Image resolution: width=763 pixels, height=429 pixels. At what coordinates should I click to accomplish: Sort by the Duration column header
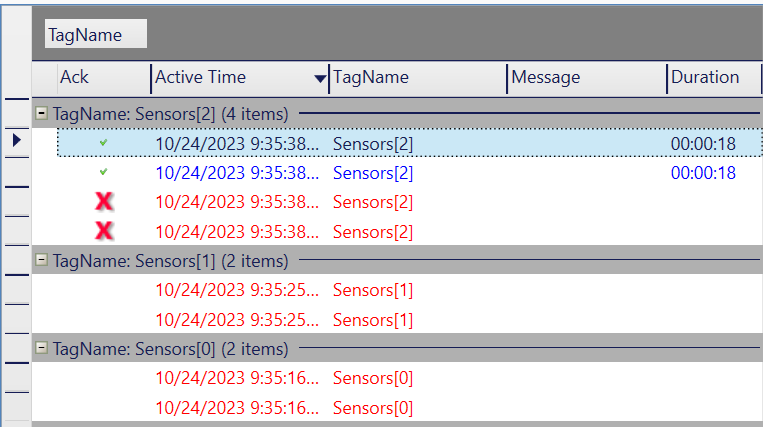[714, 78]
